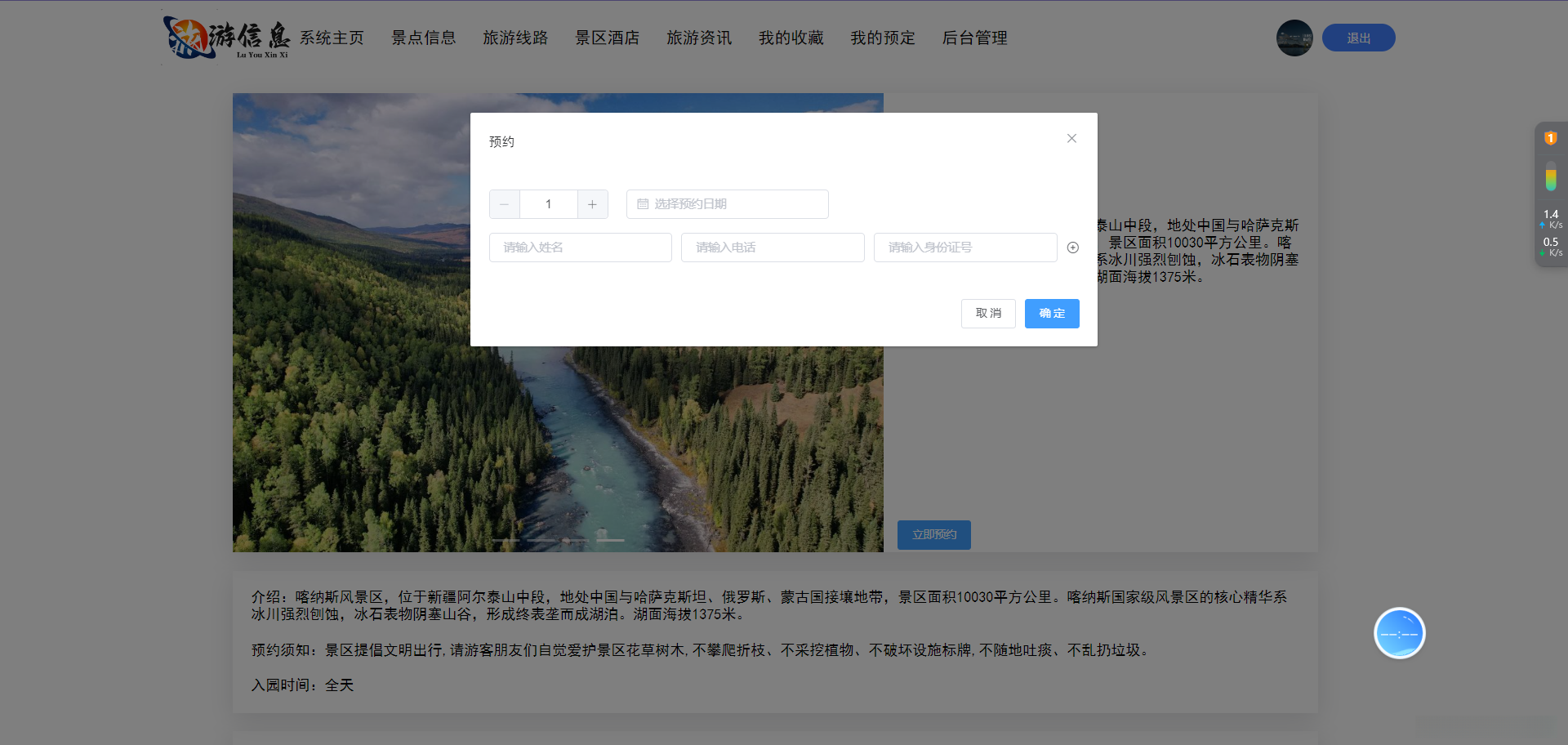Open the 选择预约日期 date picker
1568x745 pixels.
728,204
